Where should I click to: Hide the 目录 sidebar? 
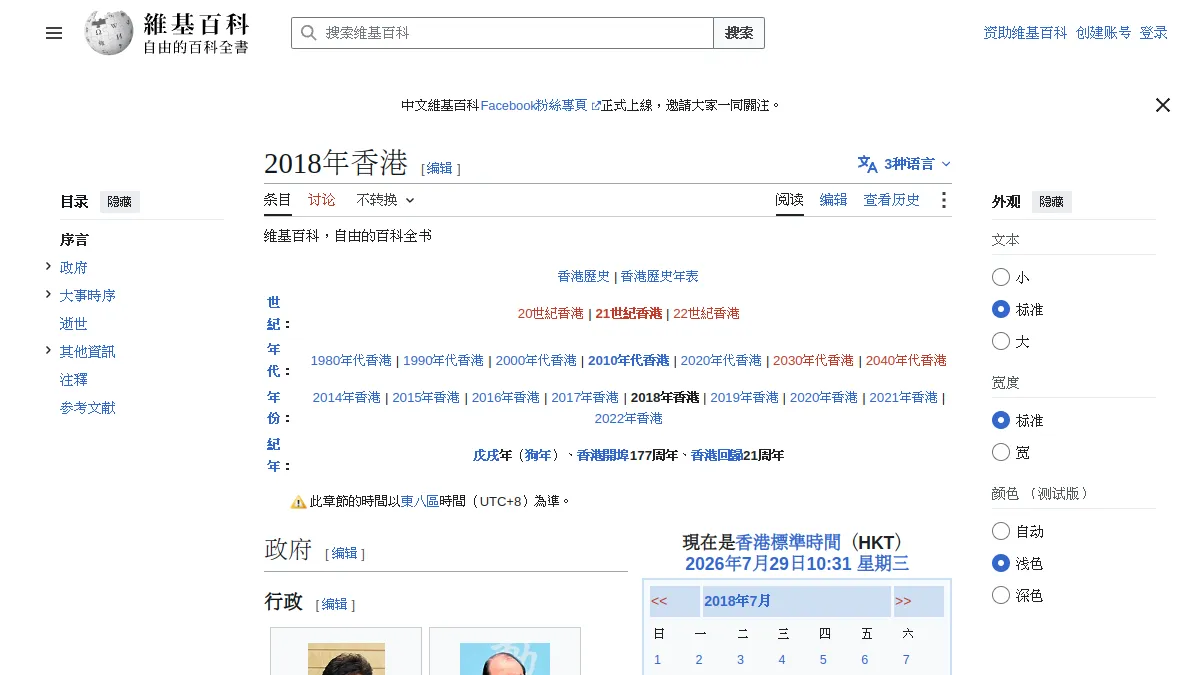120,202
